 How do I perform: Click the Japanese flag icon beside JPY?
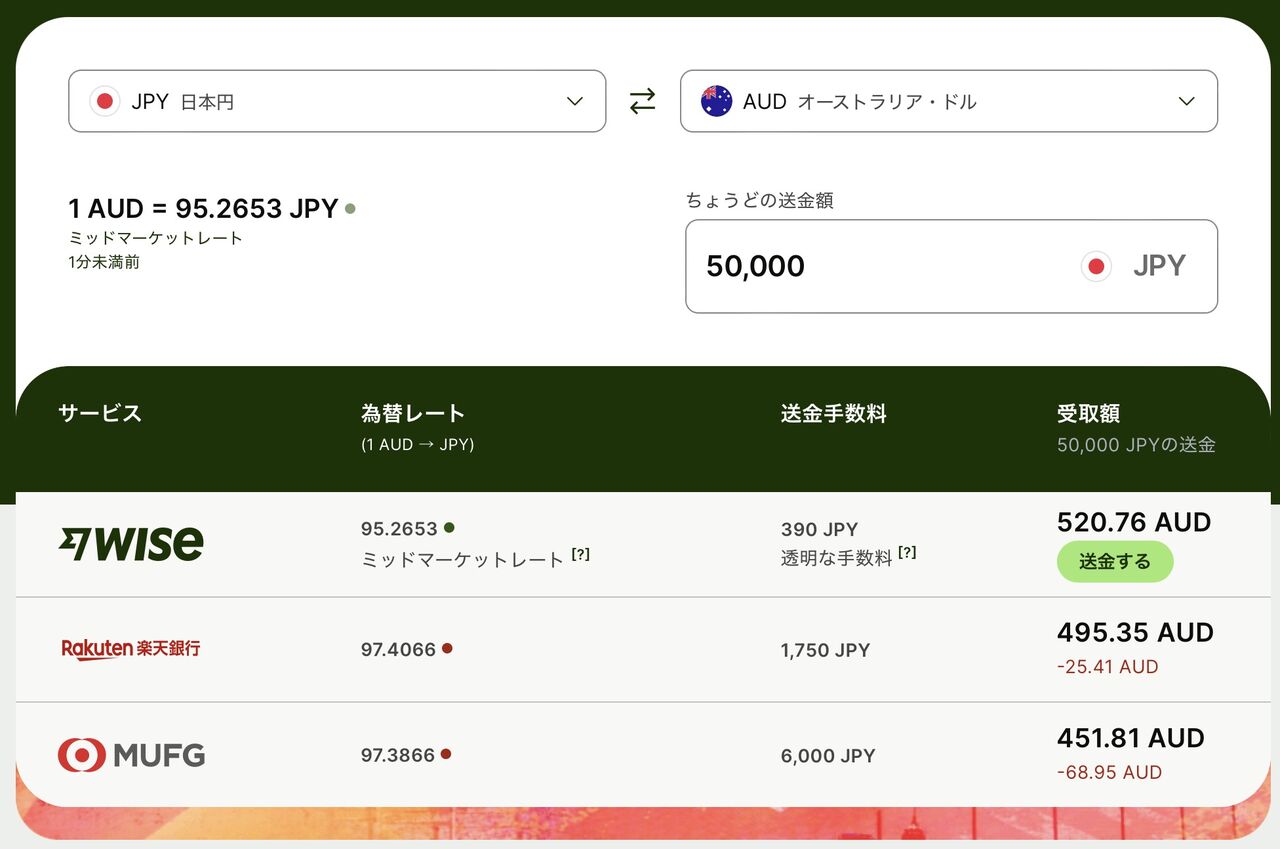click(104, 101)
